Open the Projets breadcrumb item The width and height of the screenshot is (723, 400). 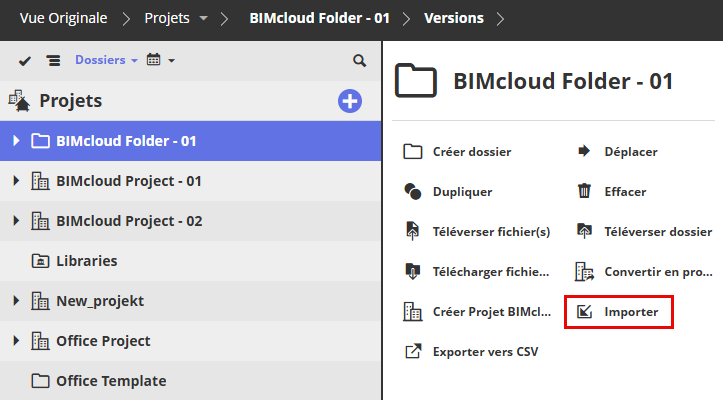coord(167,18)
